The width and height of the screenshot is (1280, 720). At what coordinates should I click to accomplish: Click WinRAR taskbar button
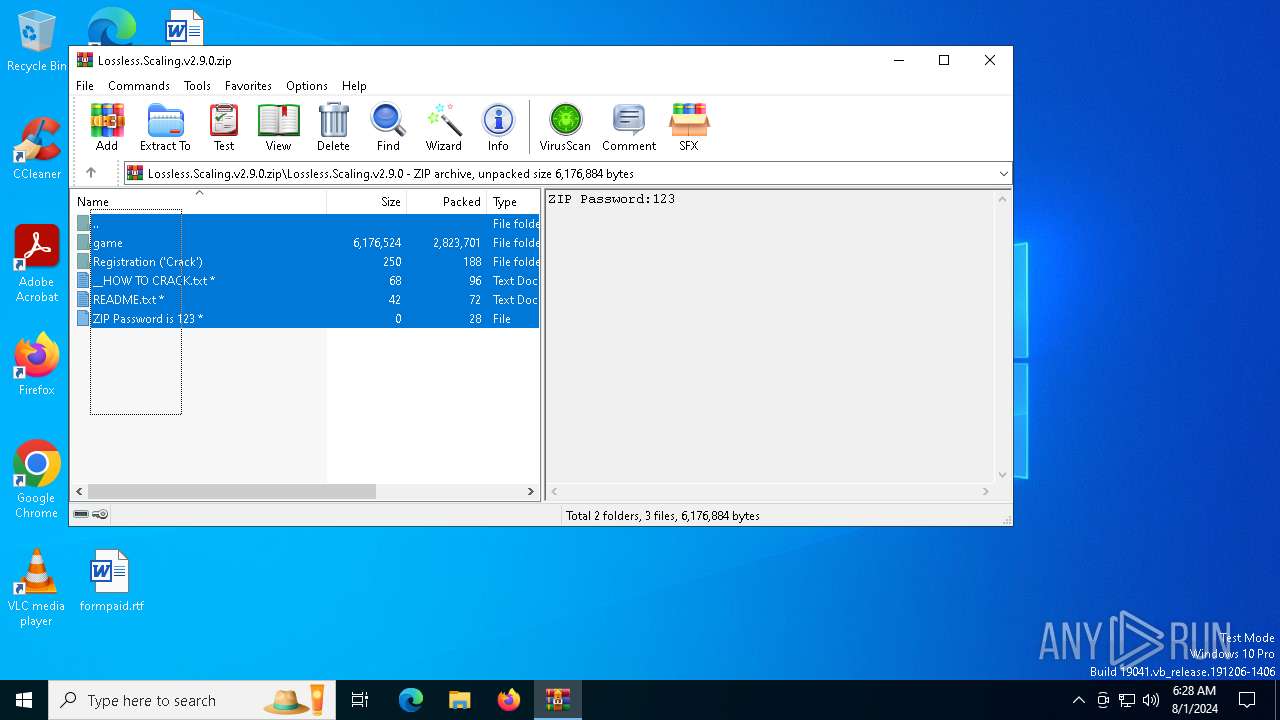[x=558, y=700]
